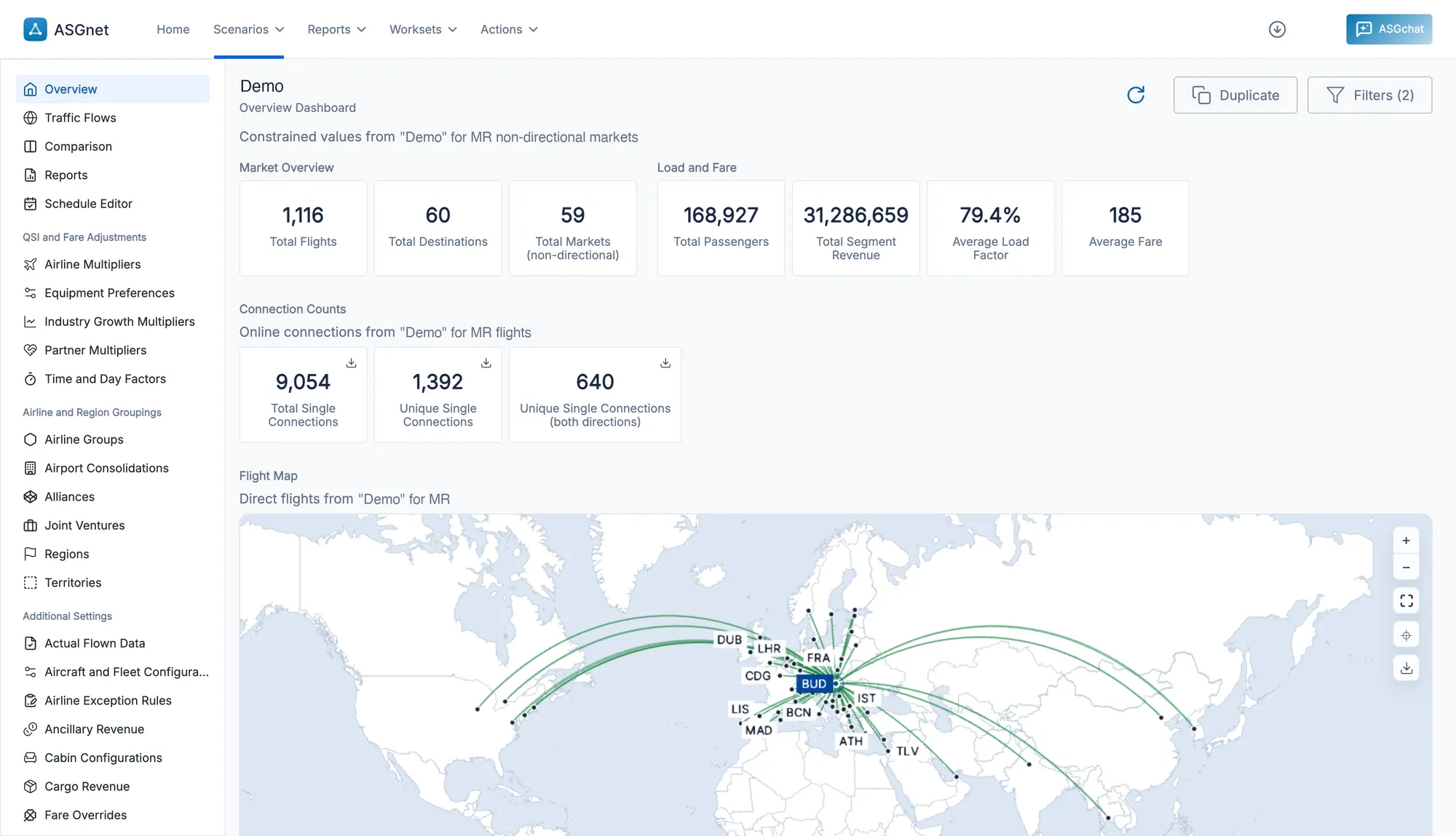Click the download circle icon in header
This screenshot has width=1456, height=836.
[x=1277, y=29]
